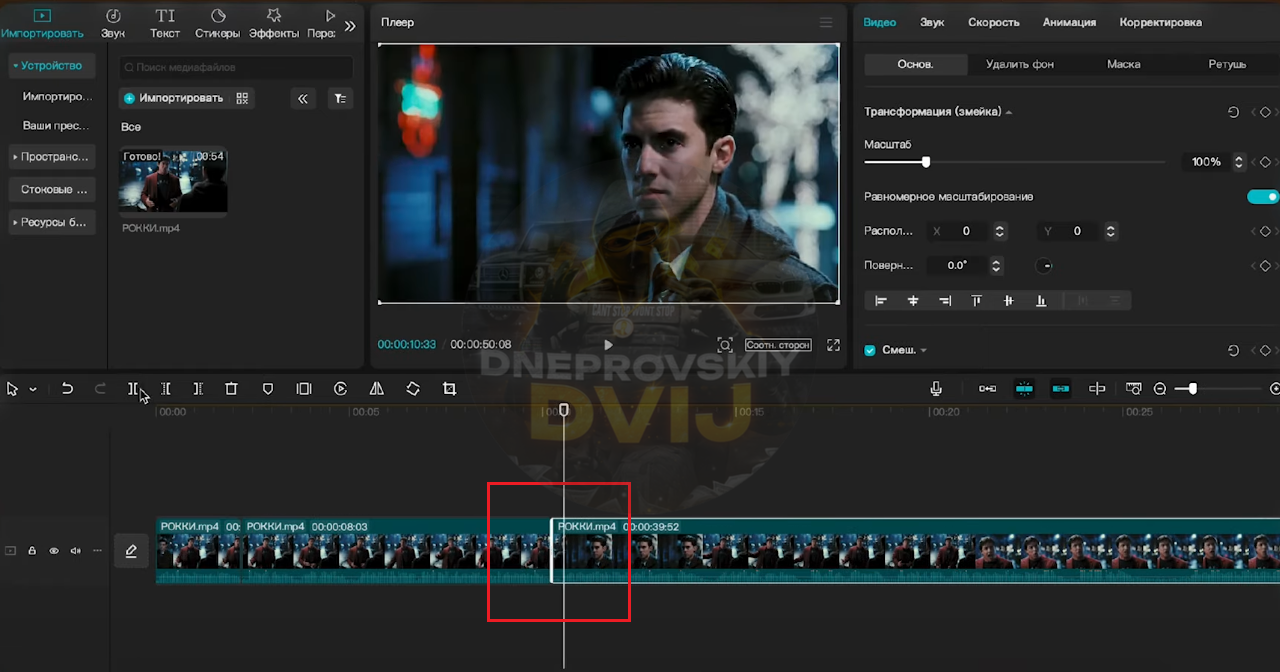The height and width of the screenshot is (672, 1280).
Task: Click the Freeze frame icon
Action: (304, 389)
